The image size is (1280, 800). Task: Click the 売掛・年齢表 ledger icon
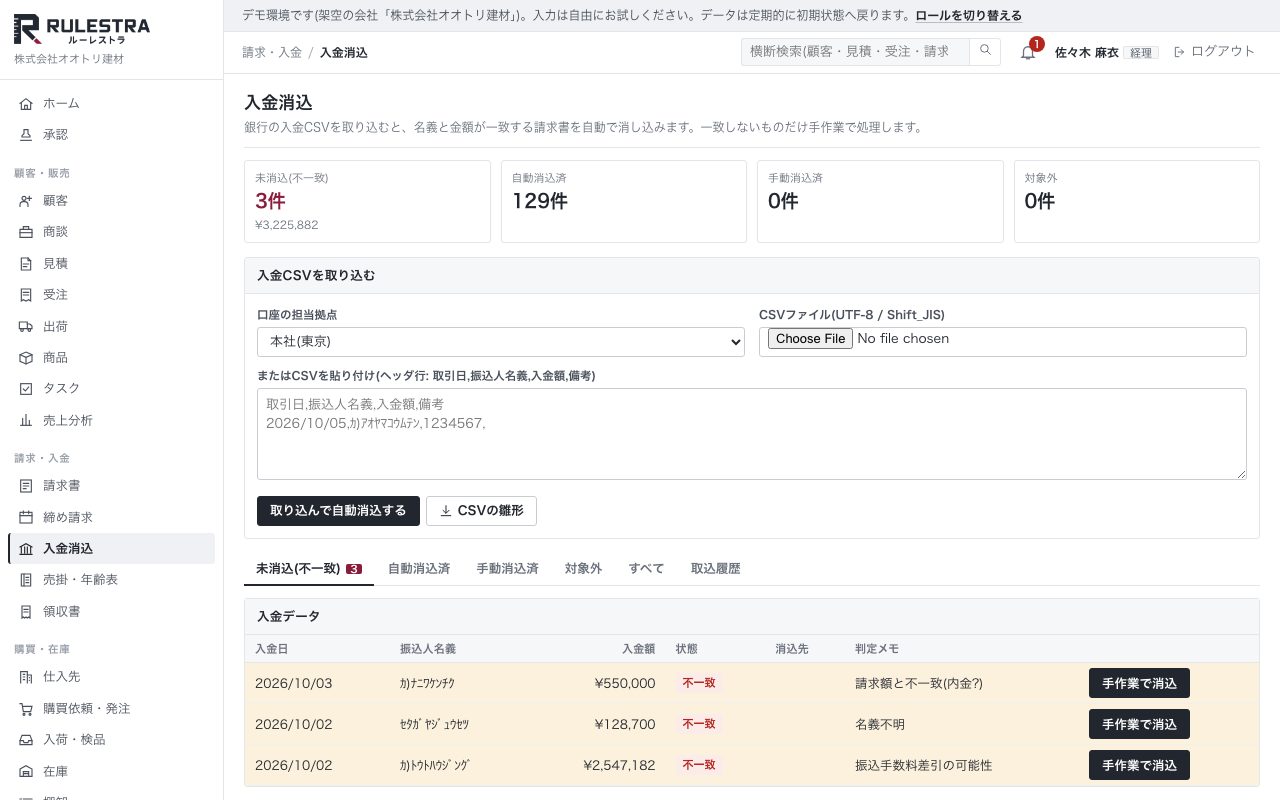point(26,580)
